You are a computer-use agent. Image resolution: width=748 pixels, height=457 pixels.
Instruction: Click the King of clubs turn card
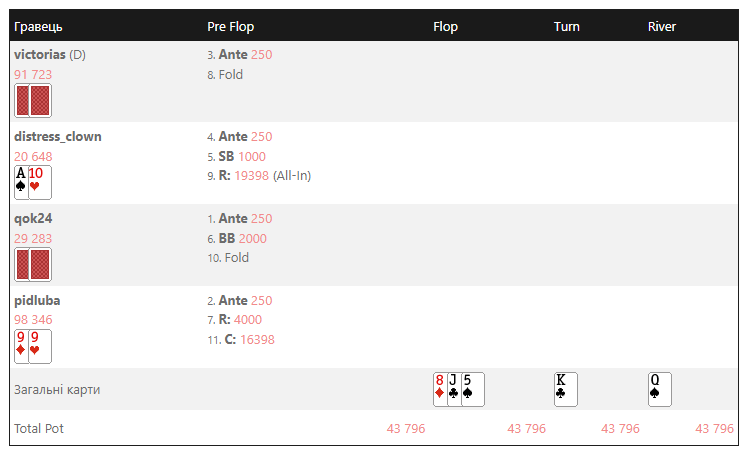click(x=566, y=389)
